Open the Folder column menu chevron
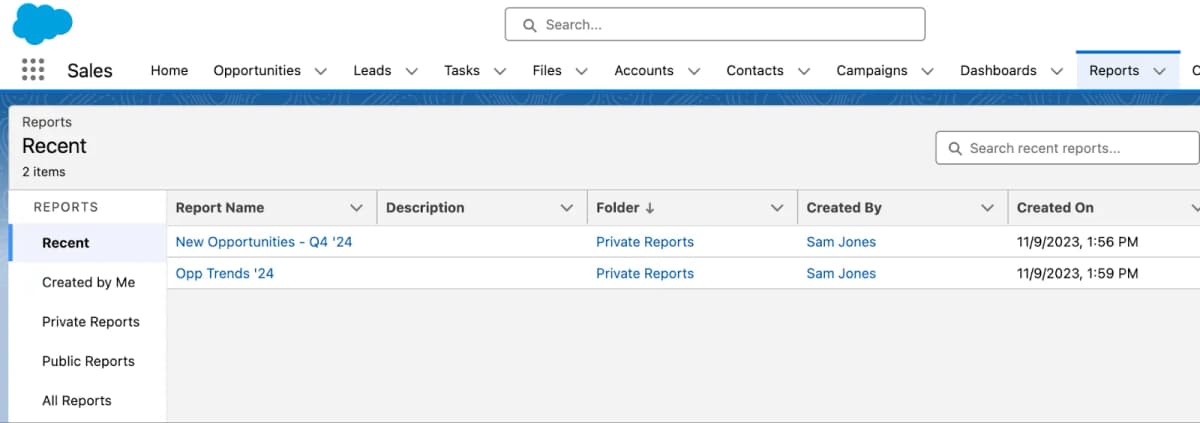The width and height of the screenshot is (1200, 423). tap(777, 208)
